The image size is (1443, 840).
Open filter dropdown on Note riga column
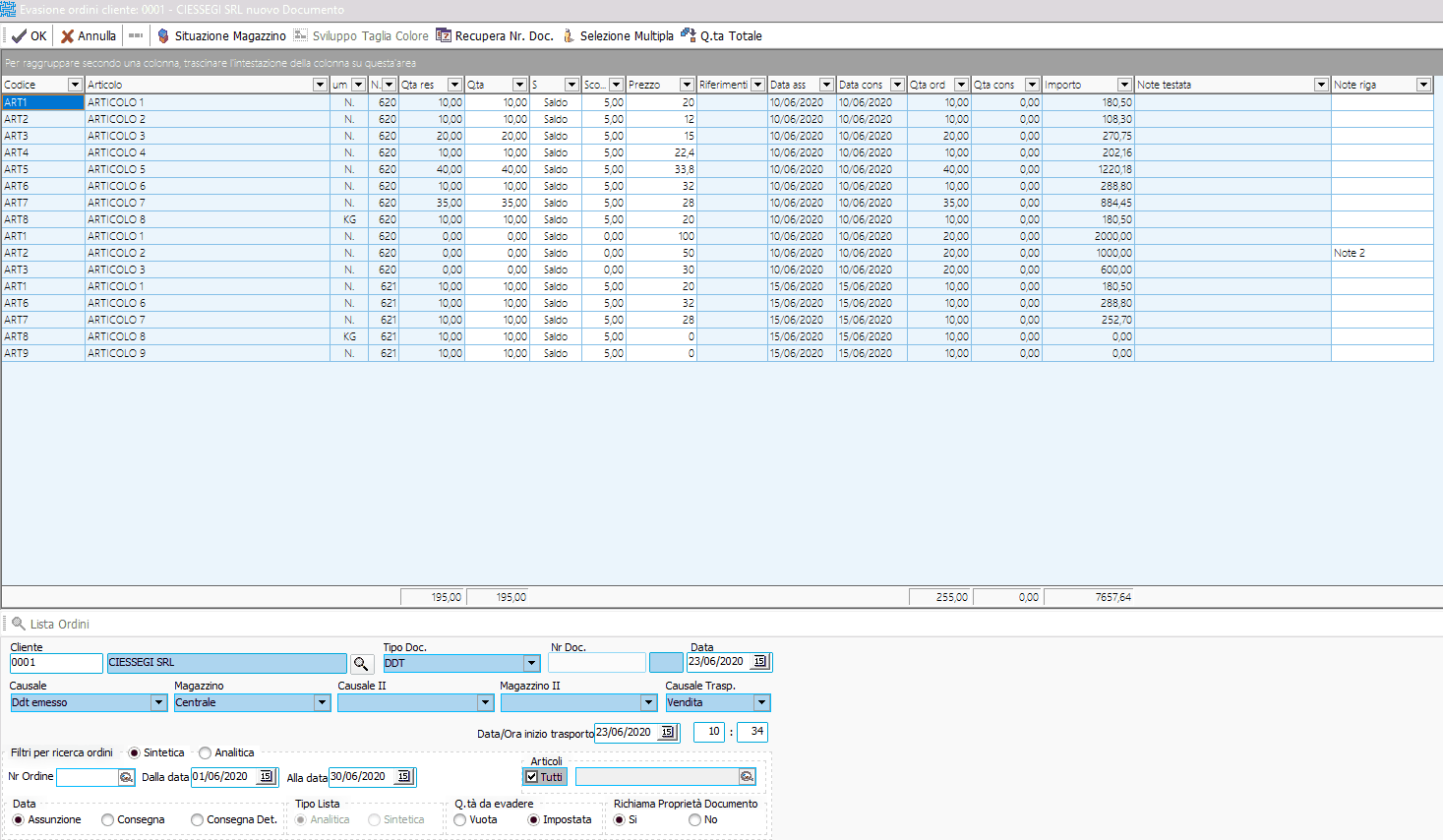1423,85
